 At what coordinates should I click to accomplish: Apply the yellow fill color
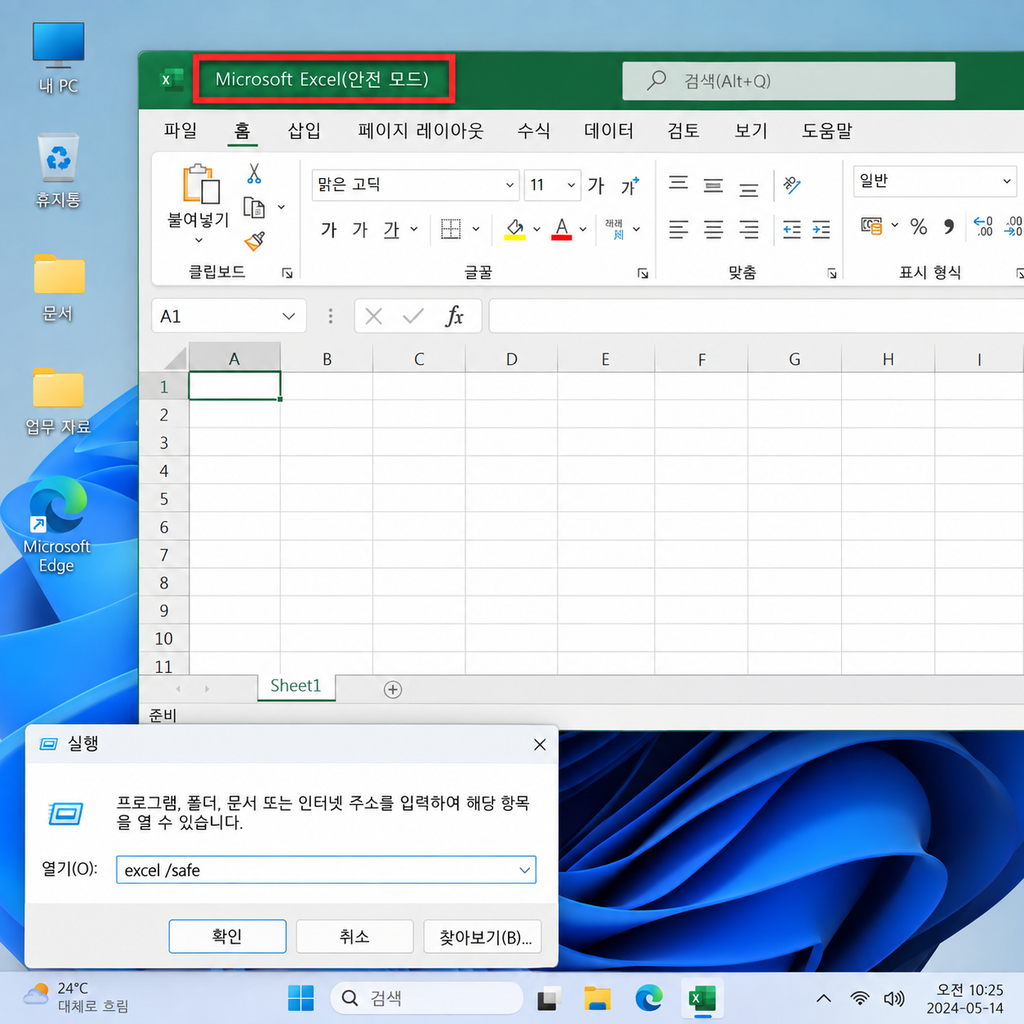coord(515,229)
